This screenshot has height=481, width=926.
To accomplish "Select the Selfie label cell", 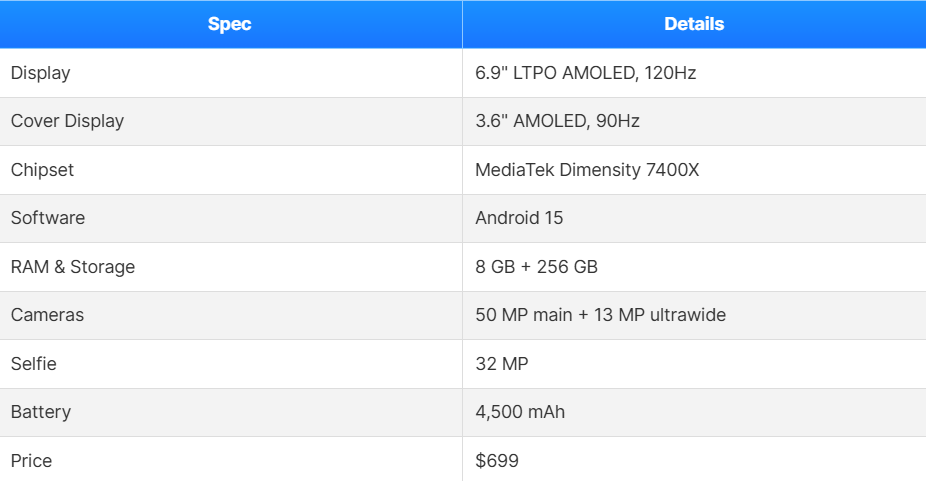I will (x=34, y=364).
